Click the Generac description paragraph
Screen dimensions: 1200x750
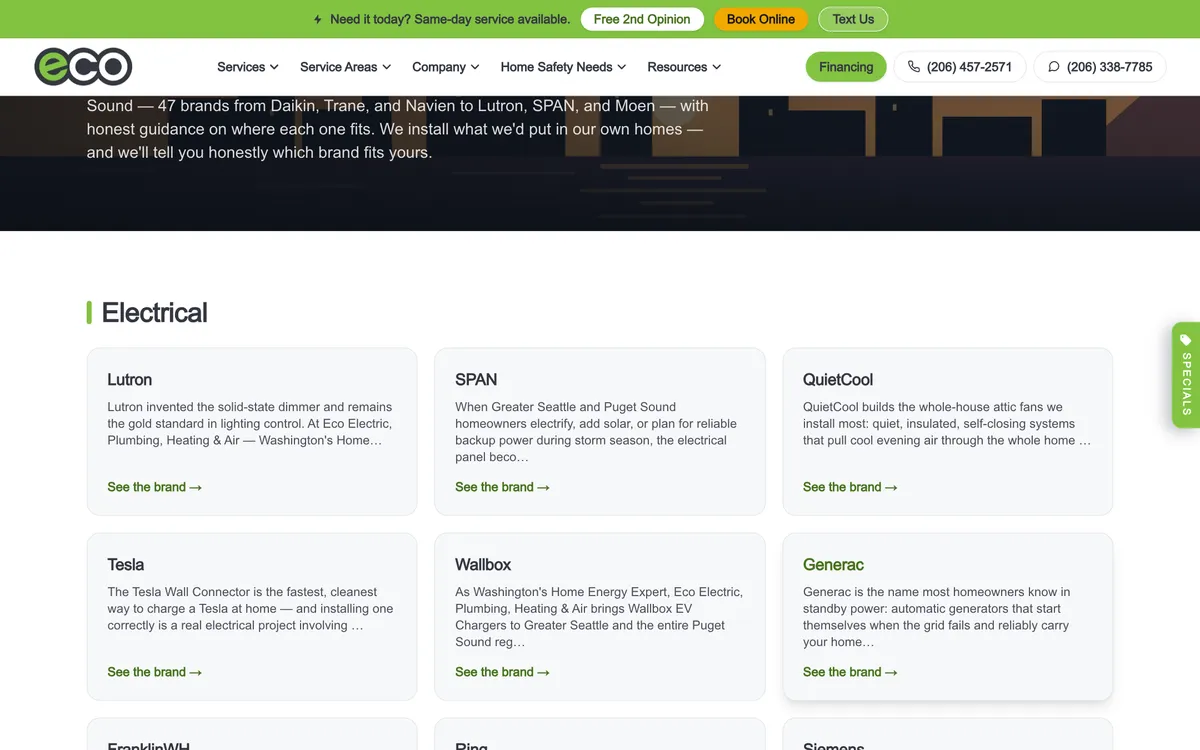click(937, 617)
